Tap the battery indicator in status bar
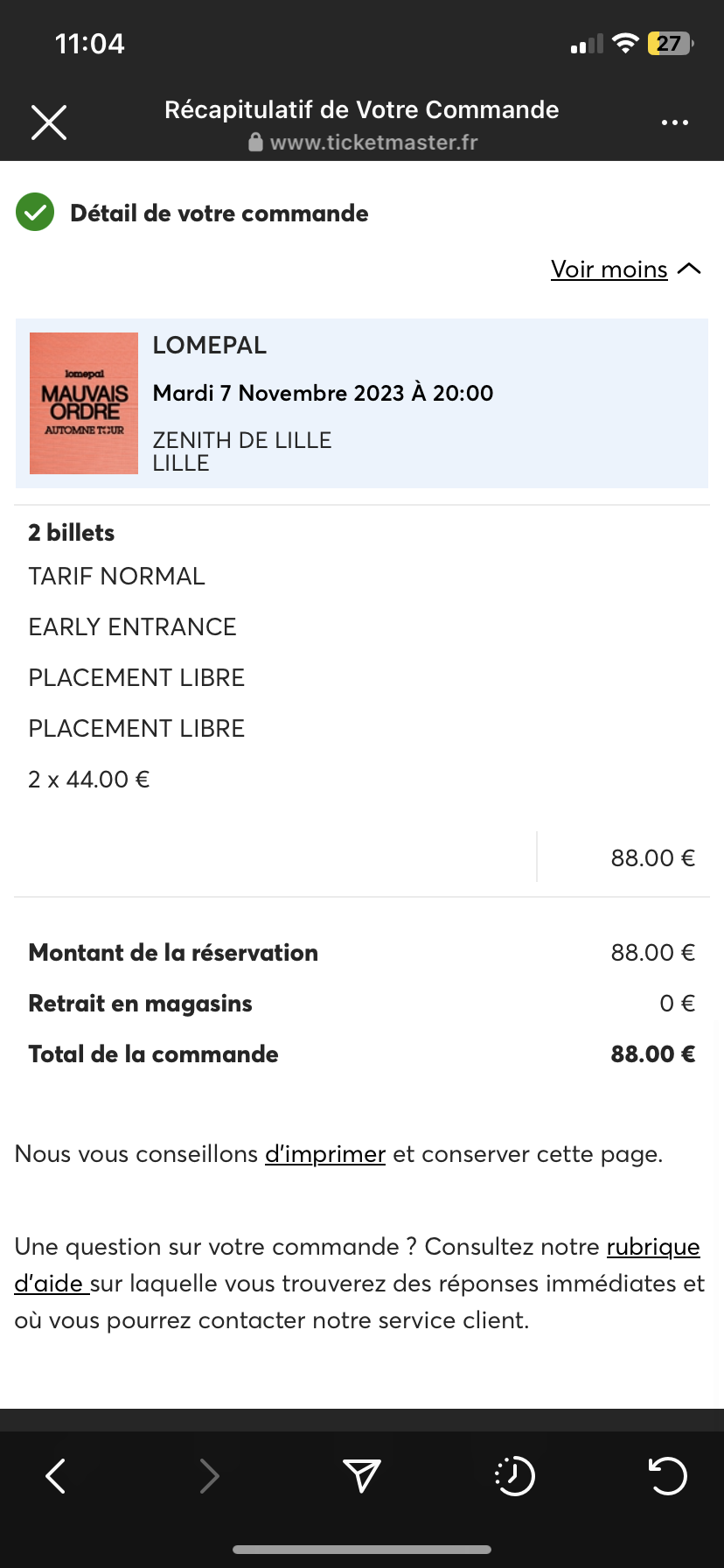Viewport: 724px width, 1568px height. pos(670,44)
